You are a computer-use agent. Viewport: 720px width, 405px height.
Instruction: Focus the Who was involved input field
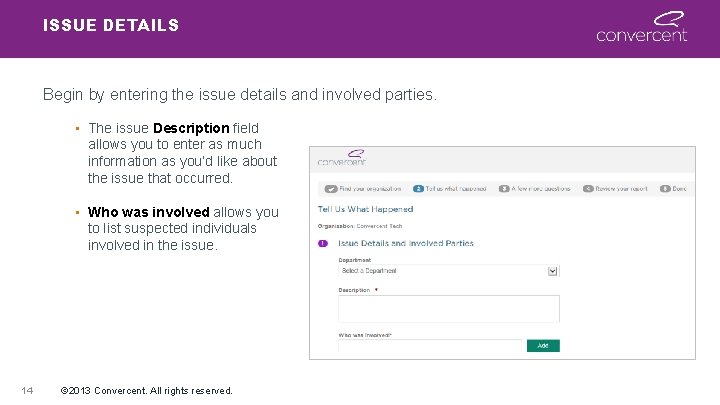pos(431,346)
